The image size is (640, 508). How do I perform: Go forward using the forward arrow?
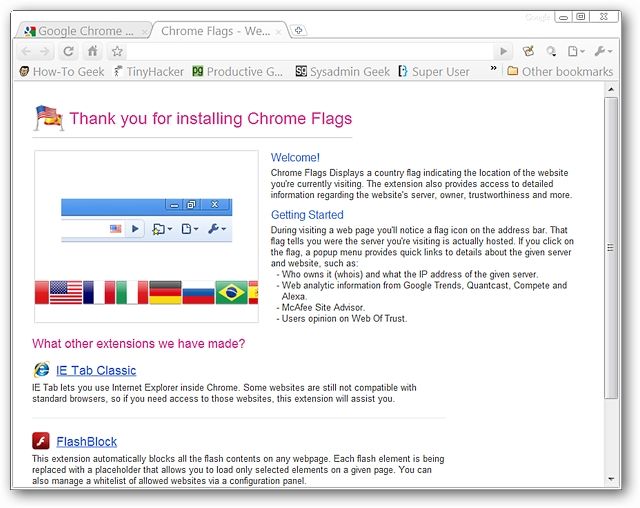pyautogui.click(x=44, y=51)
